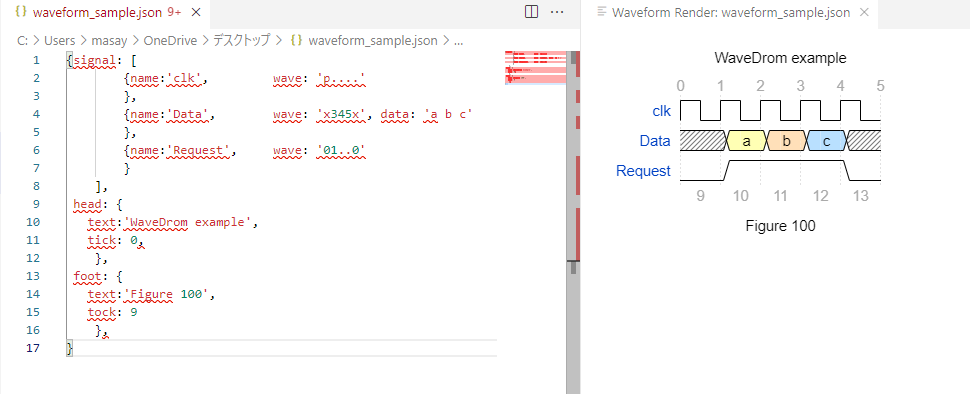The image size is (970, 394).
Task: Open the 'デスクトップ' breadcrumb segment
Action: click(242, 41)
